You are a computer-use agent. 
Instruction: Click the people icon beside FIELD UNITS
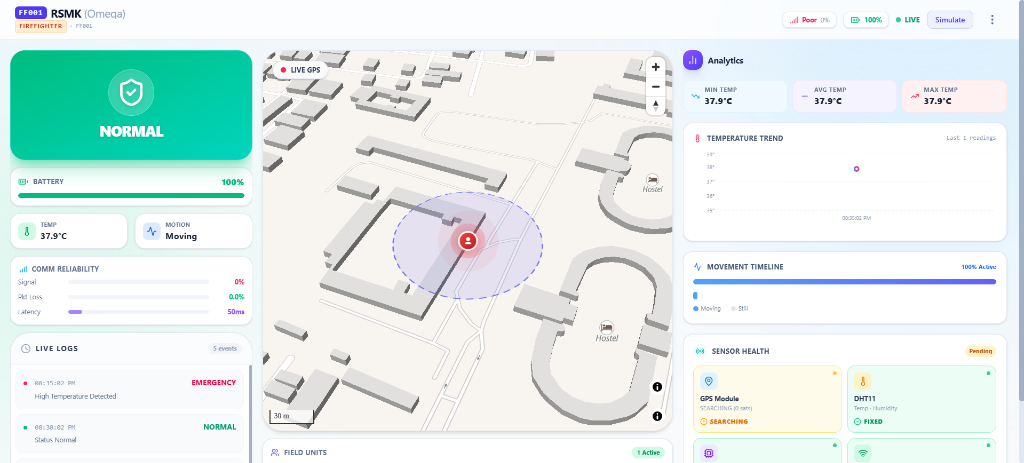click(x=275, y=453)
